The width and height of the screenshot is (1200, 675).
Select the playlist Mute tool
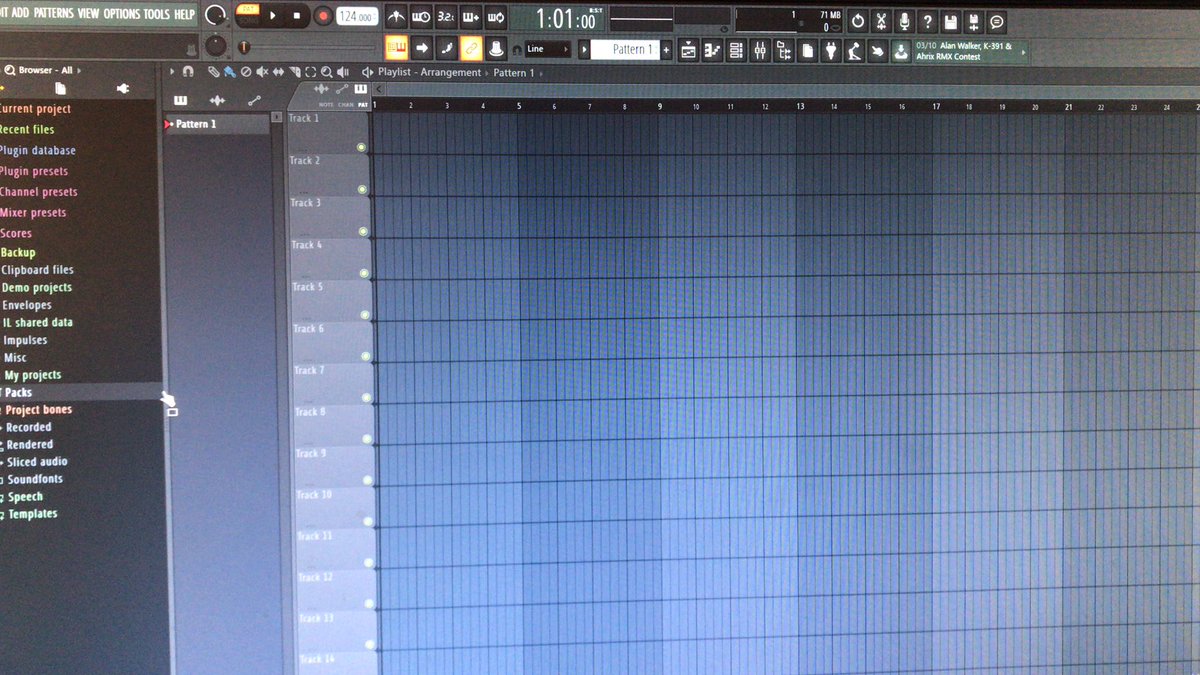pyautogui.click(x=262, y=72)
